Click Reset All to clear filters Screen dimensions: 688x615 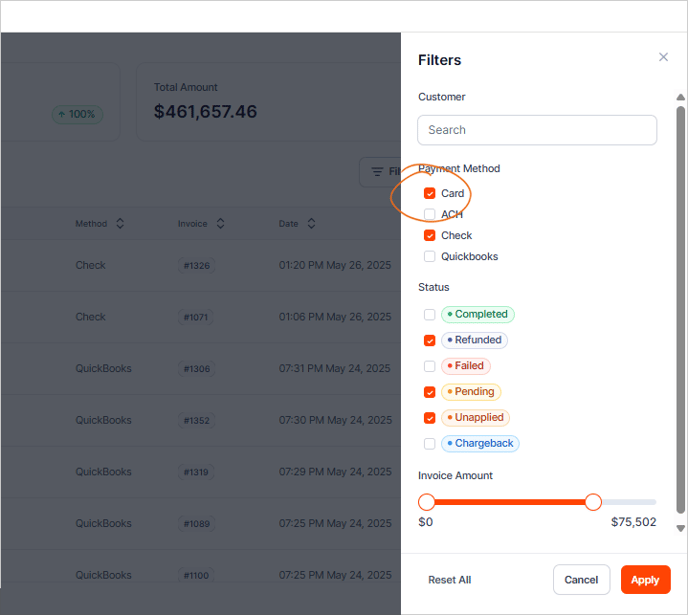[x=449, y=580]
